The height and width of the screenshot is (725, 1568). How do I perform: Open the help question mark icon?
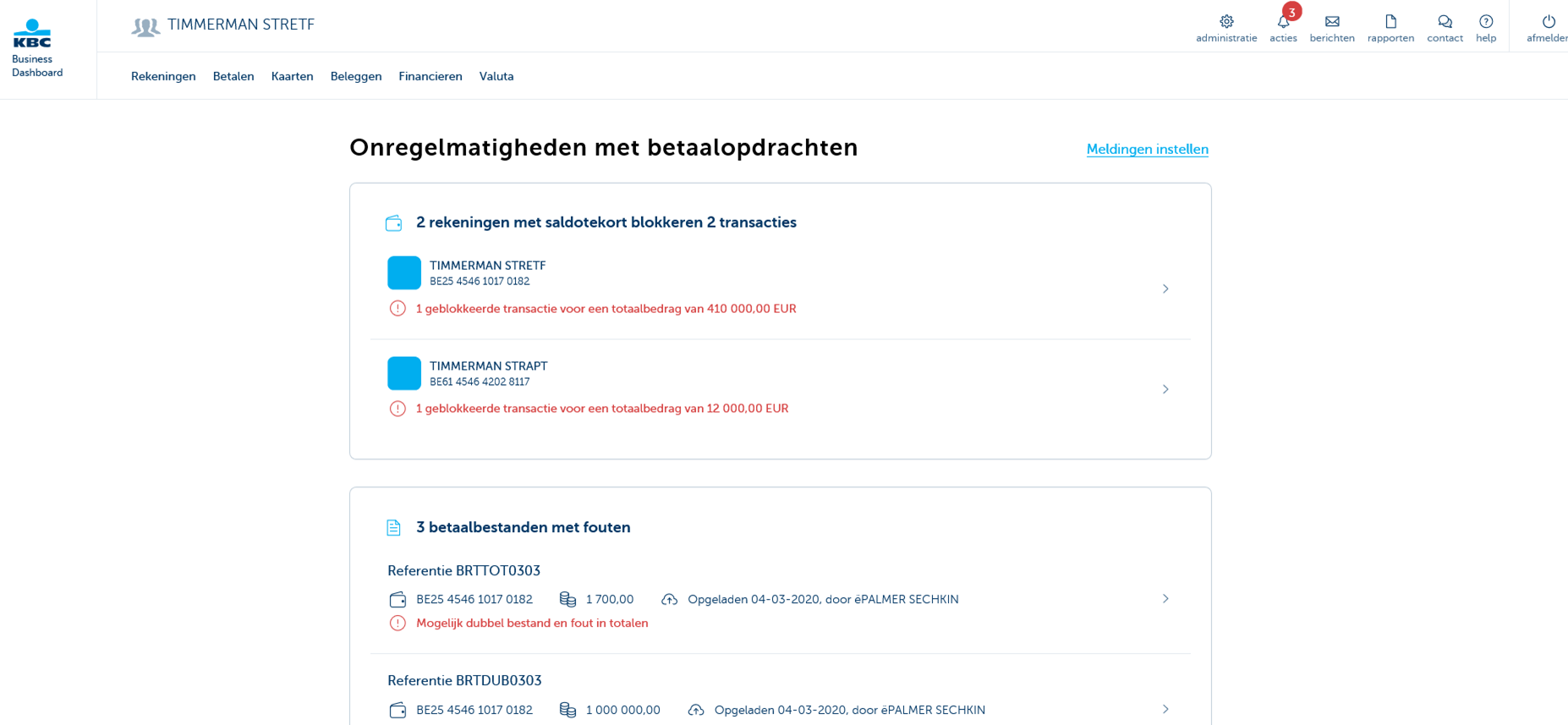1486,21
